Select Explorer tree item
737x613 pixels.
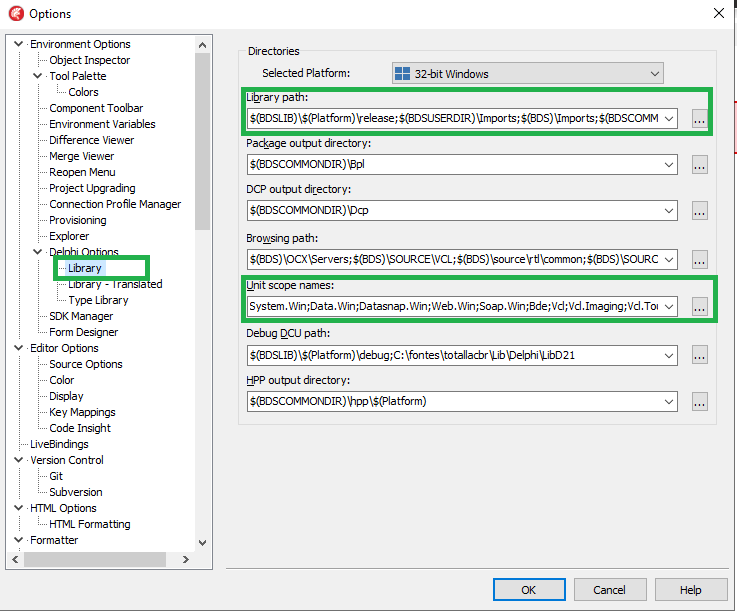click(x=69, y=236)
